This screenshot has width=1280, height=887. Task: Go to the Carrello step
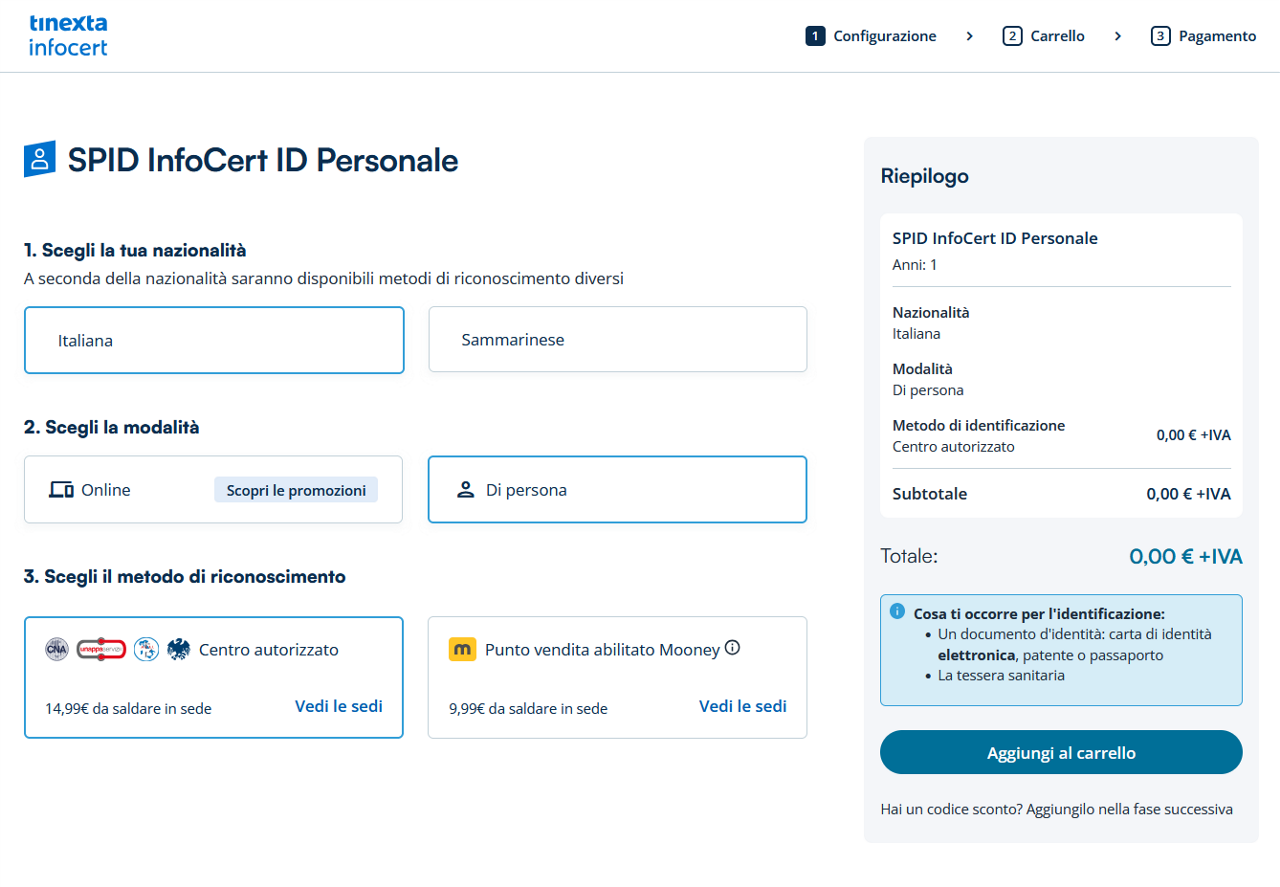pos(1043,36)
